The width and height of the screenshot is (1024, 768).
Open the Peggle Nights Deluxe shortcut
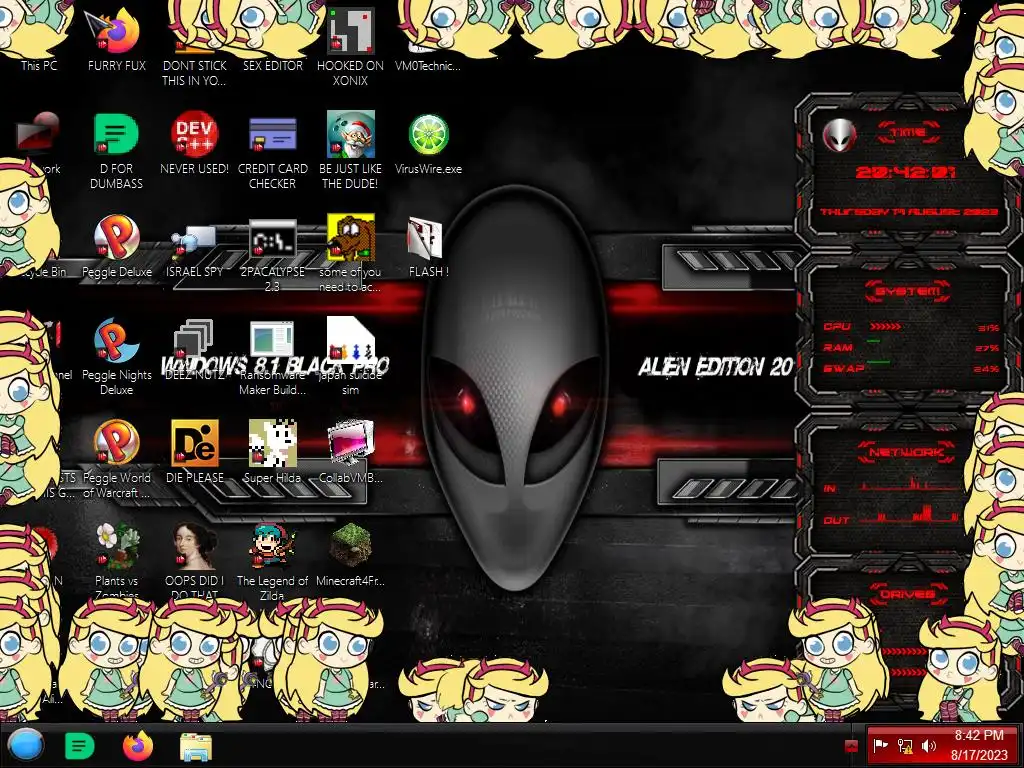[116, 341]
